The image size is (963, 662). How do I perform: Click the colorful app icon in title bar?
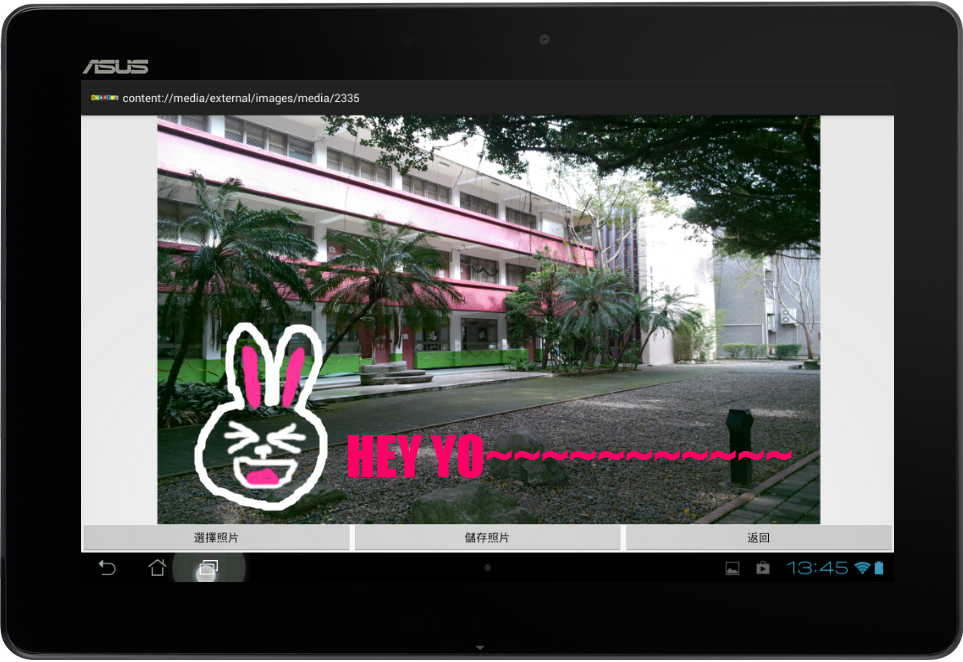tap(104, 98)
